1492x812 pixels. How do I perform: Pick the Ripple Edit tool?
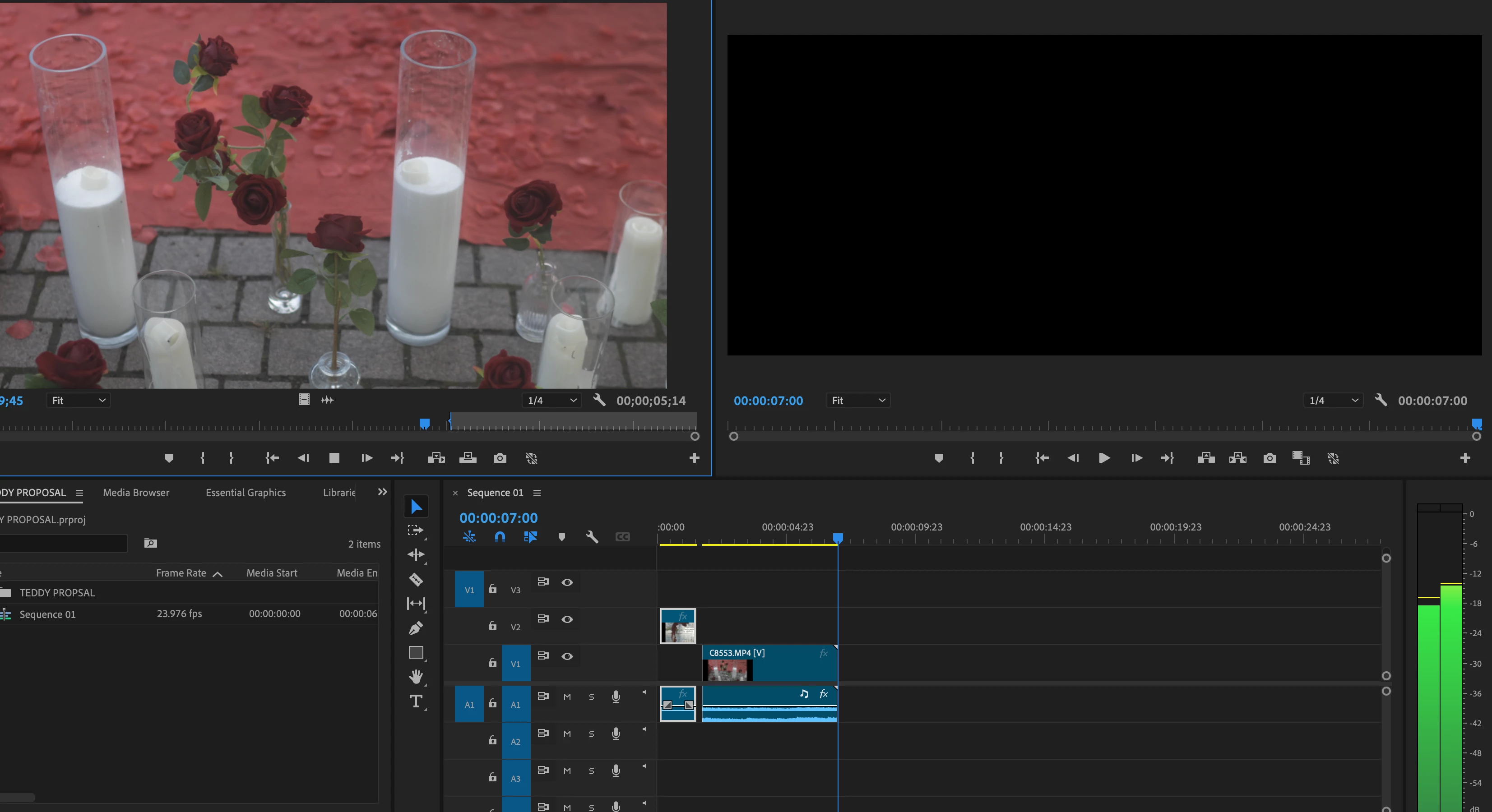[x=415, y=554]
